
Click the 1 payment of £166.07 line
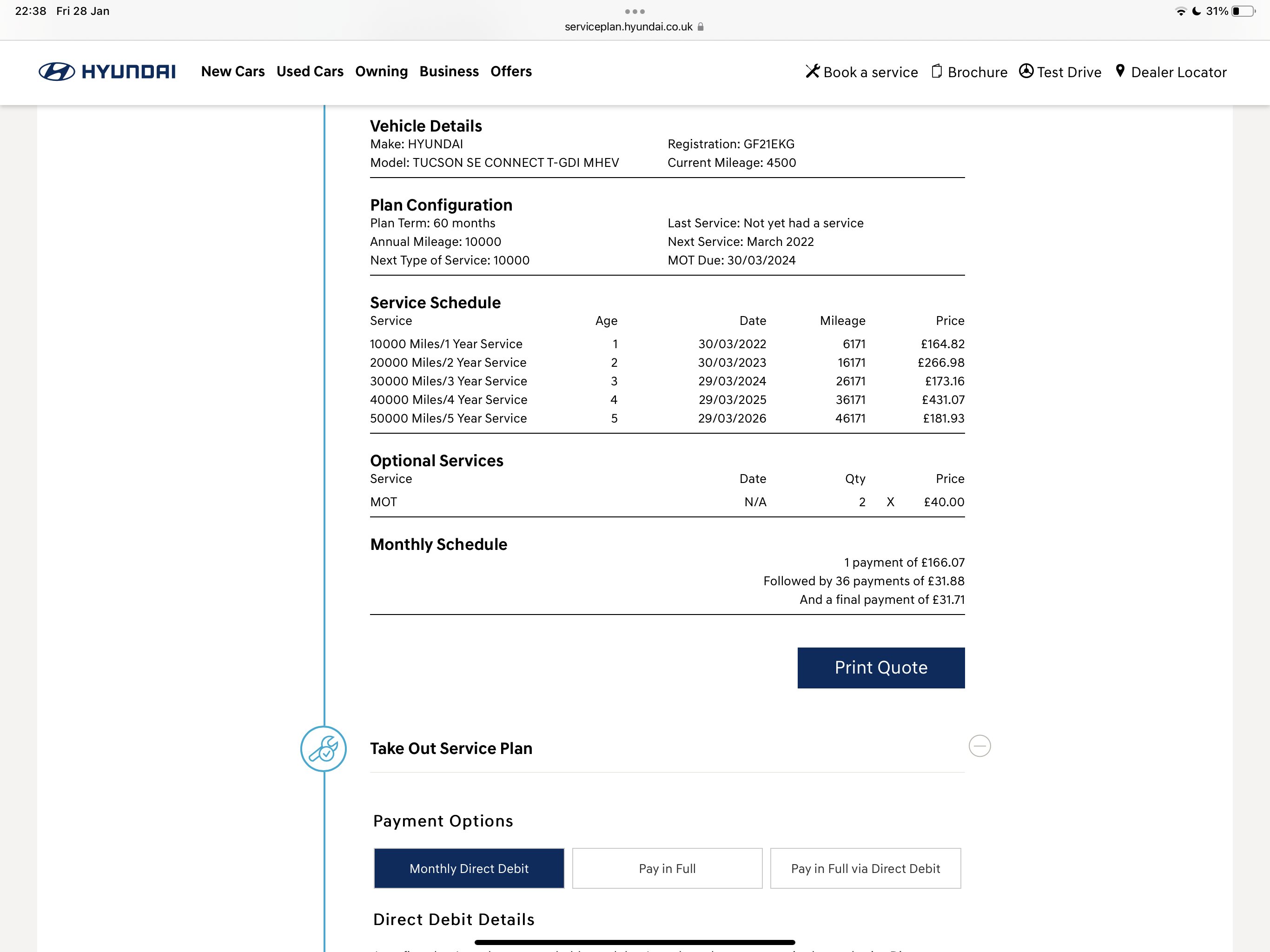click(x=904, y=563)
